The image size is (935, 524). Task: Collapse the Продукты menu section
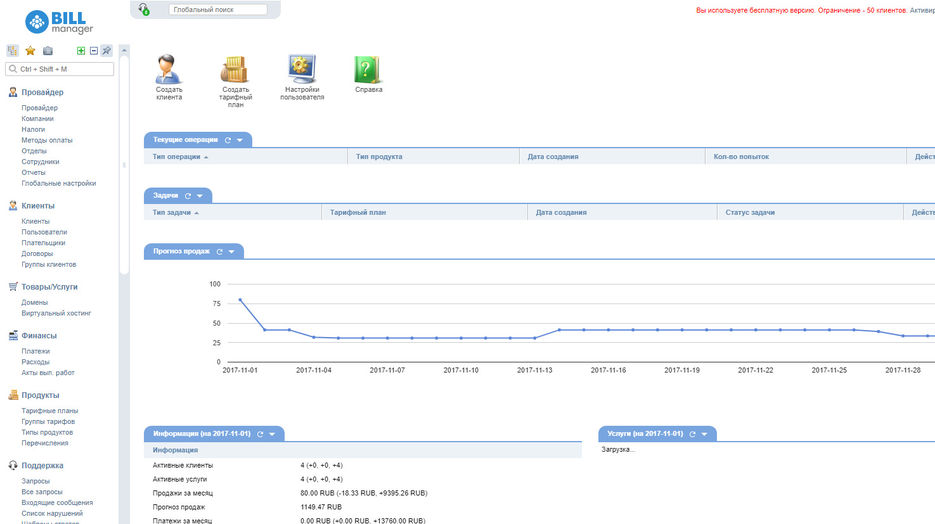pos(40,395)
